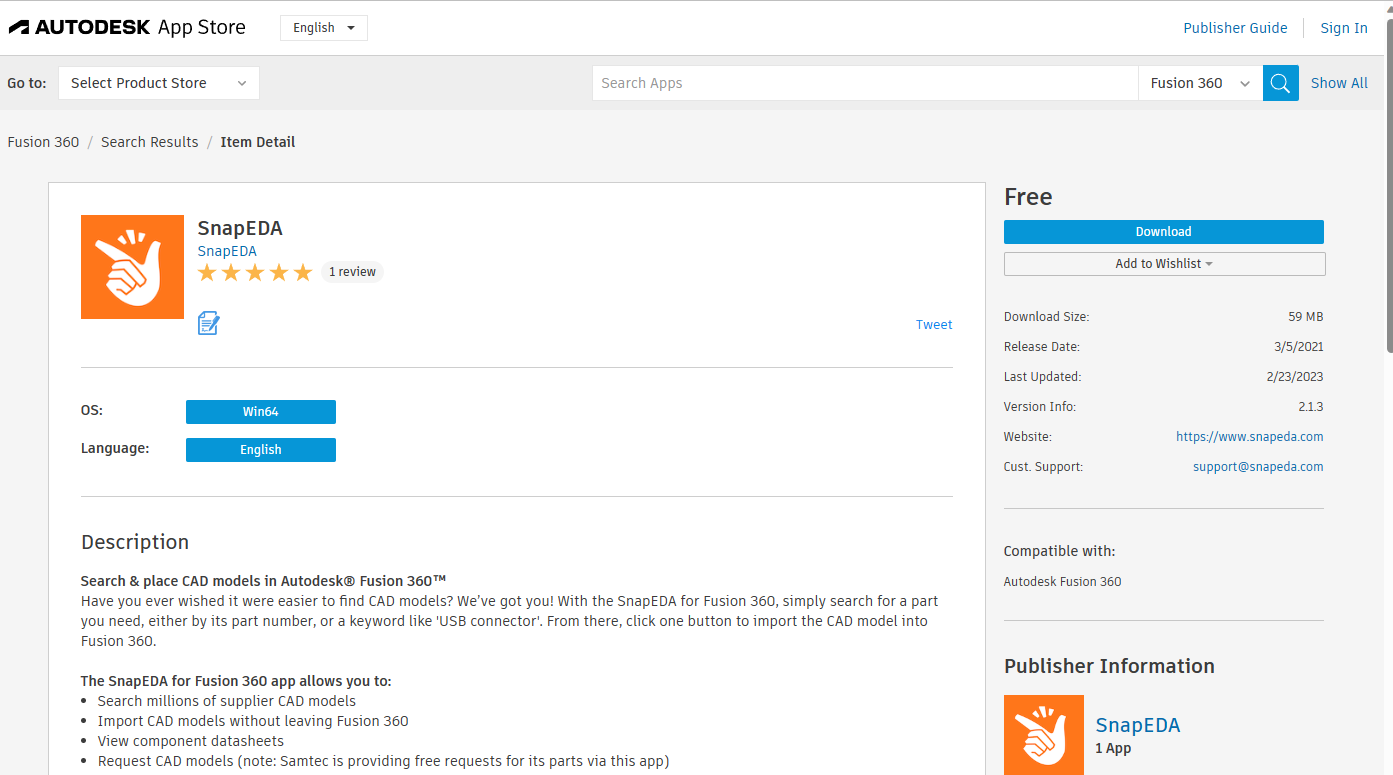Screen dimensions: 1393x775
Task: Click the SnapEDA orange app logo
Action: pyautogui.click(x=132, y=267)
